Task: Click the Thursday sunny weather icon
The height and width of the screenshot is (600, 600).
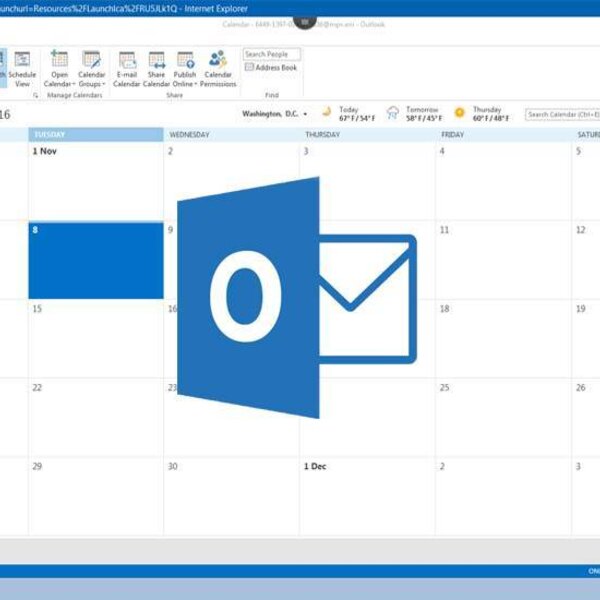Action: coord(460,112)
